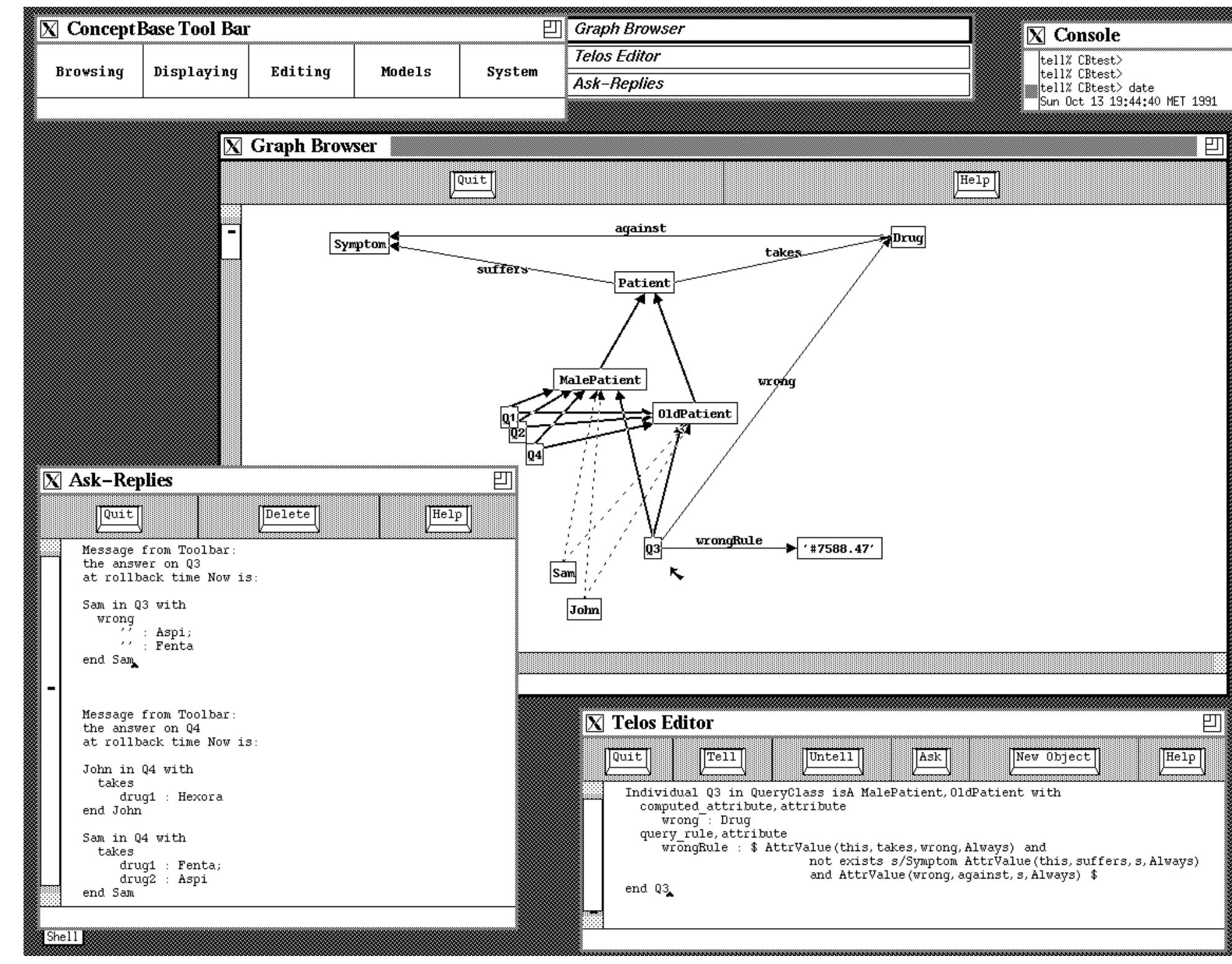This screenshot has width=1232, height=964.
Task: Select the OldPatient node
Action: click(694, 414)
